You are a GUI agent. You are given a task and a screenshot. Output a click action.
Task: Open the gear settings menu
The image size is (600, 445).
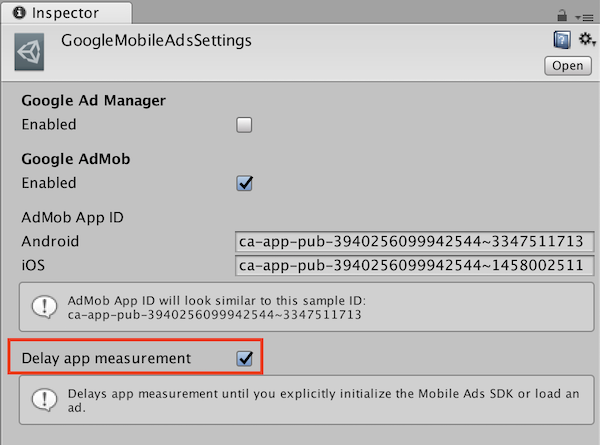point(587,39)
